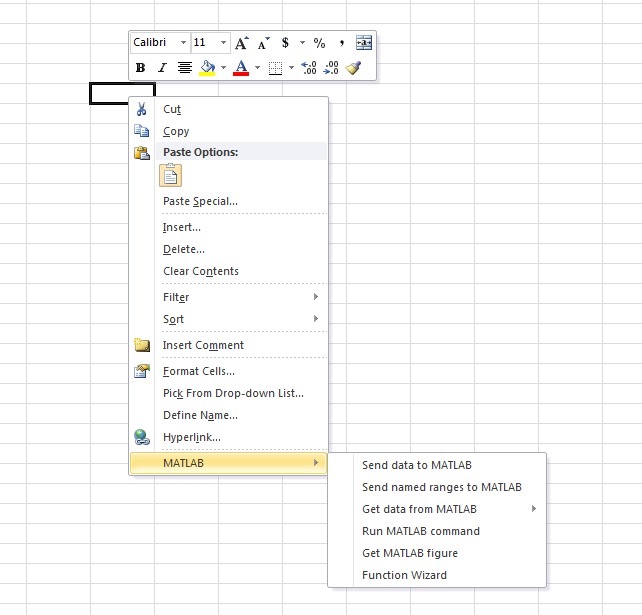642x615 pixels.
Task: Select Insert Comment menu entry
Action: click(x=228, y=345)
